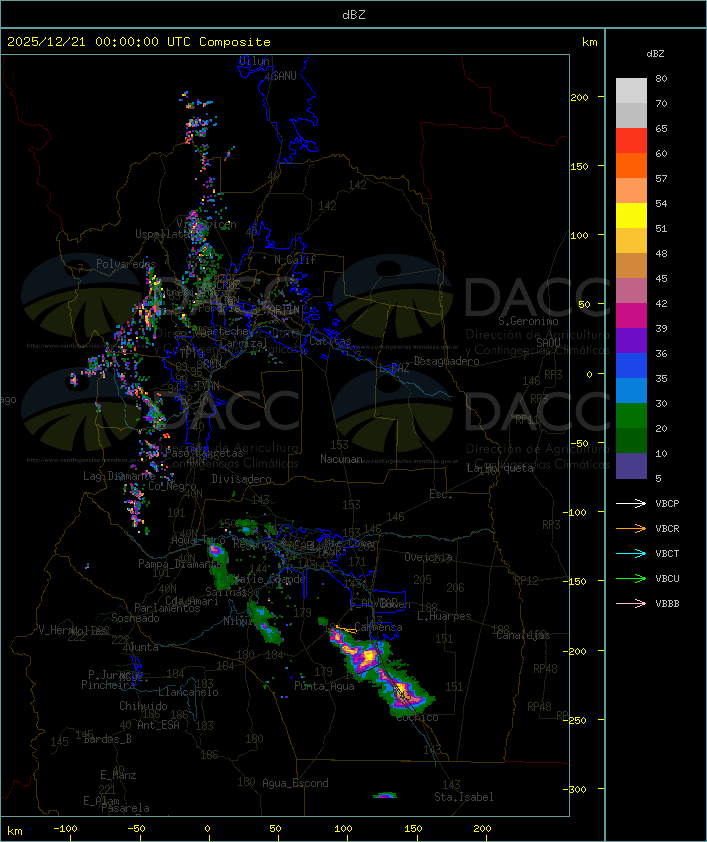Screen dimensions: 707x842
Task: Click the Sosneado place label
Action: click(x=135, y=618)
